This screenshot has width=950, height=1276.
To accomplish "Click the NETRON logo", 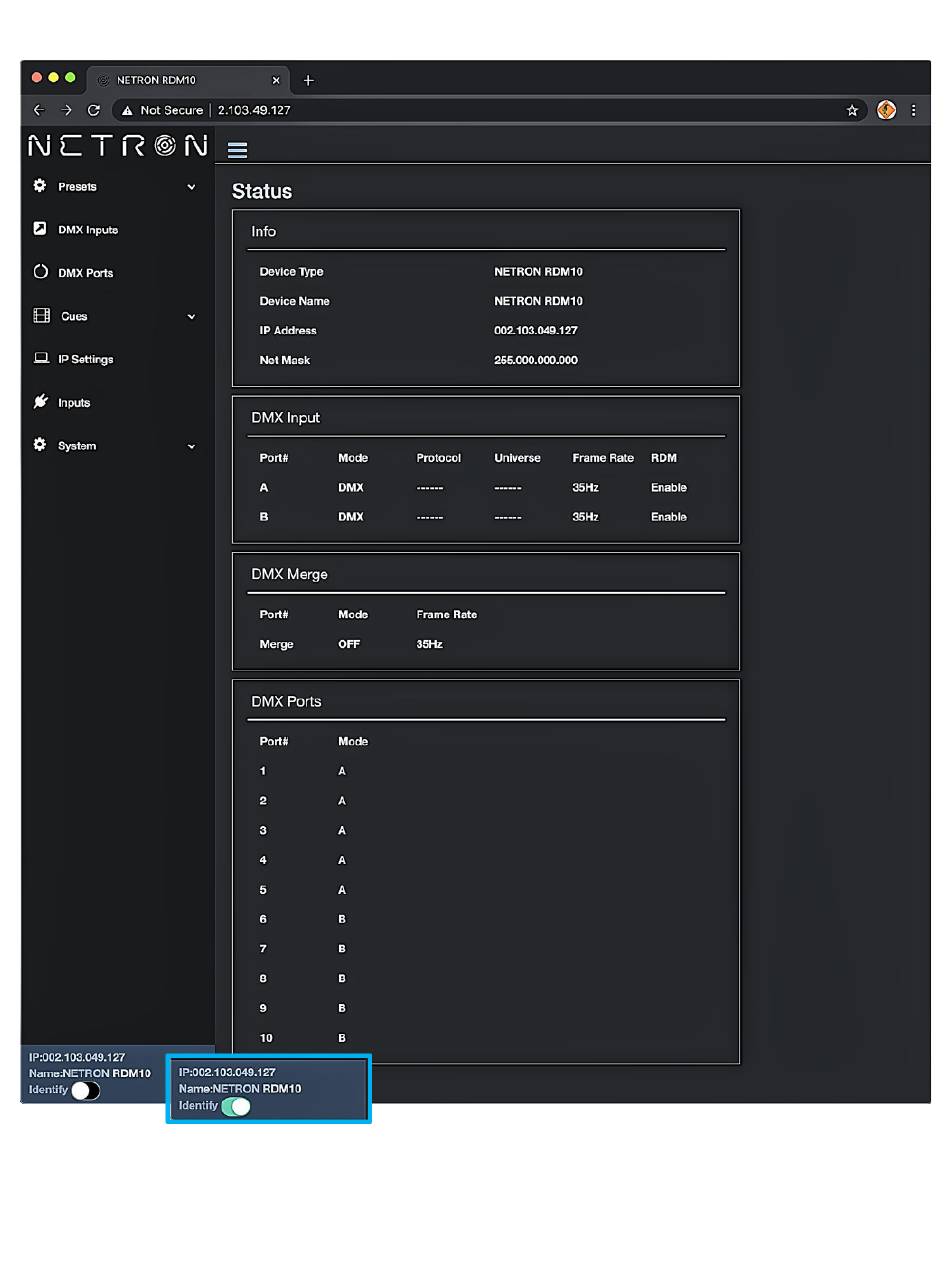I will click(x=118, y=146).
